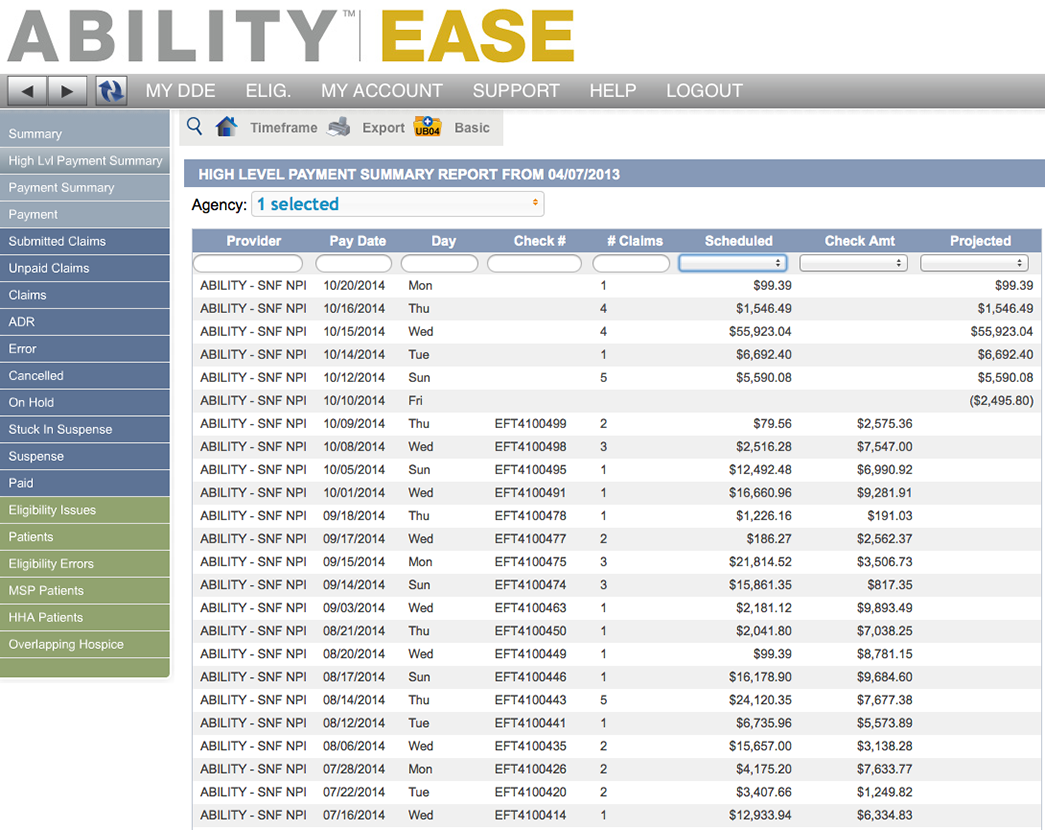This screenshot has width=1045, height=830.
Task: Click the Export toolbar label
Action: point(383,127)
